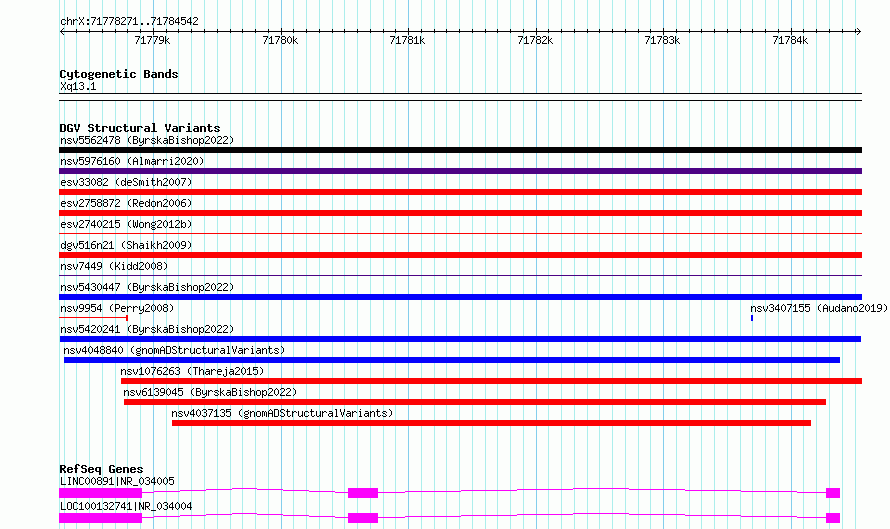Click the last small exon of LOC100132741
The width and height of the screenshot is (890, 529).
pos(833,518)
